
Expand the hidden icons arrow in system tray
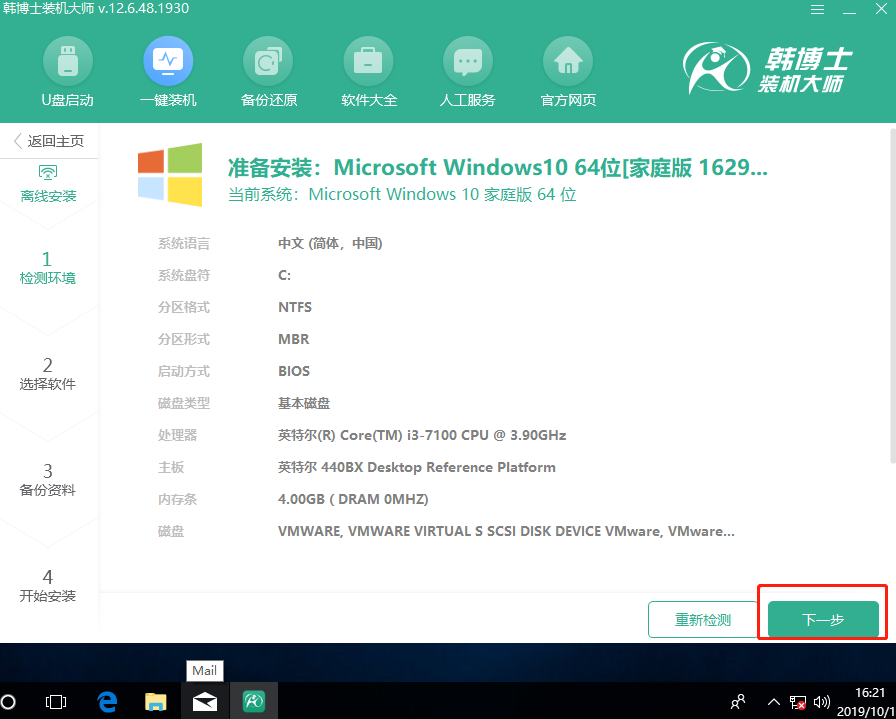pyautogui.click(x=773, y=701)
